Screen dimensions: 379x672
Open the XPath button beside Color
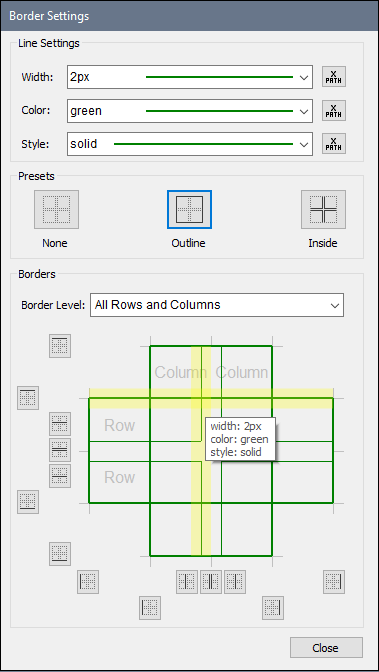(x=334, y=111)
